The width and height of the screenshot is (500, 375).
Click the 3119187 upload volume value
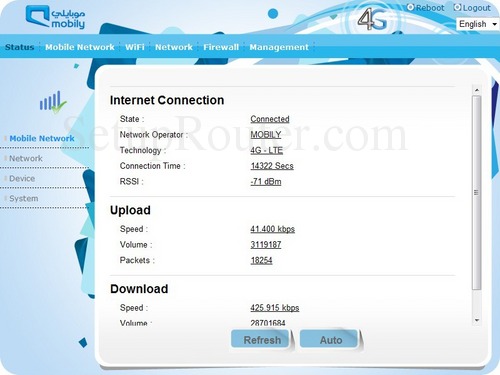[266, 245]
